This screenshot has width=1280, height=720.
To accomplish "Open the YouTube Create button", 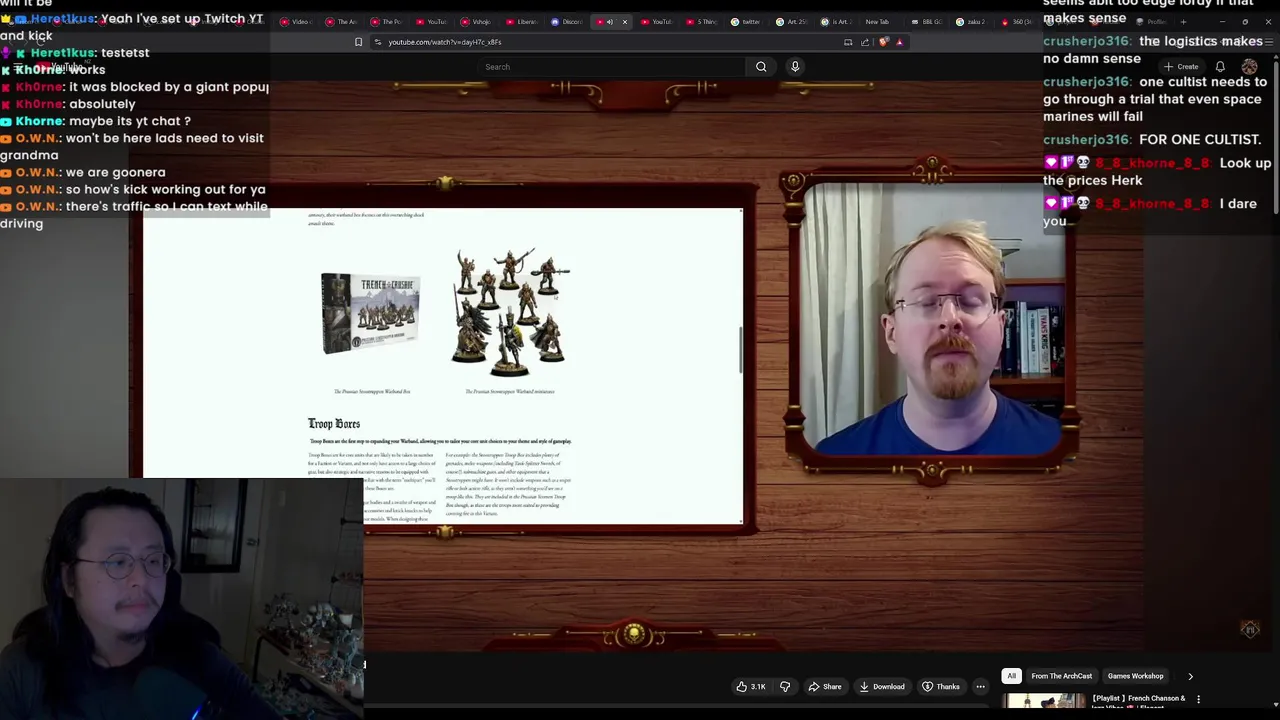I will click(x=1181, y=67).
